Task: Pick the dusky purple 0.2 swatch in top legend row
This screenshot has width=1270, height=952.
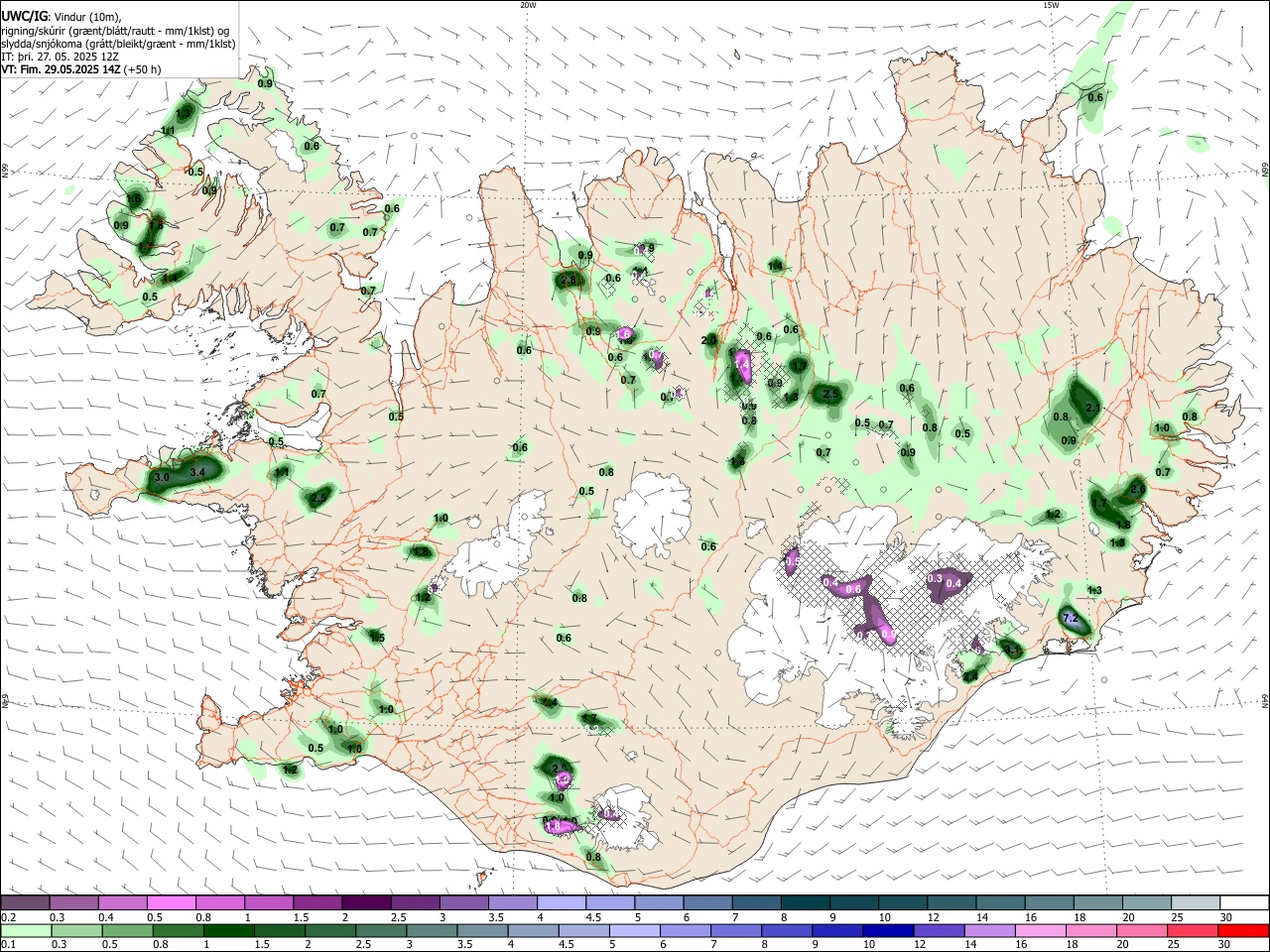Action: coord(25,903)
